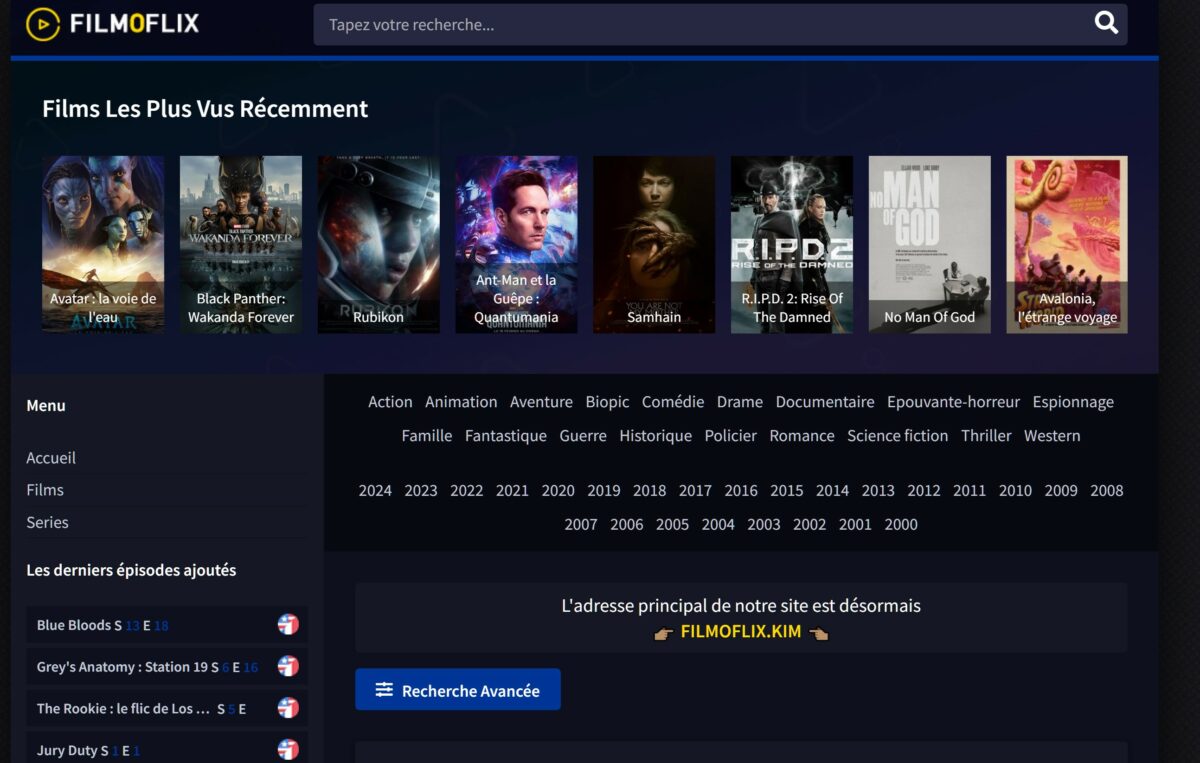Screen dimensions: 1200x763
Task: Click the flag icon beside Jury Duty
Action: click(x=288, y=749)
